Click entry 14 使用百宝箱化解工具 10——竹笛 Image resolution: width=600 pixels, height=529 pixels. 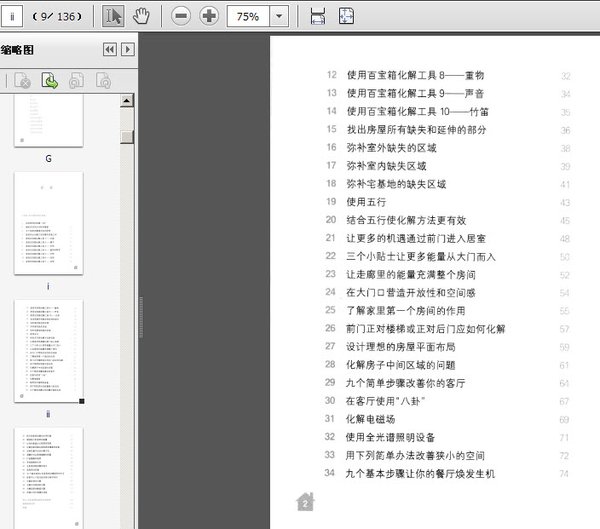click(448, 112)
